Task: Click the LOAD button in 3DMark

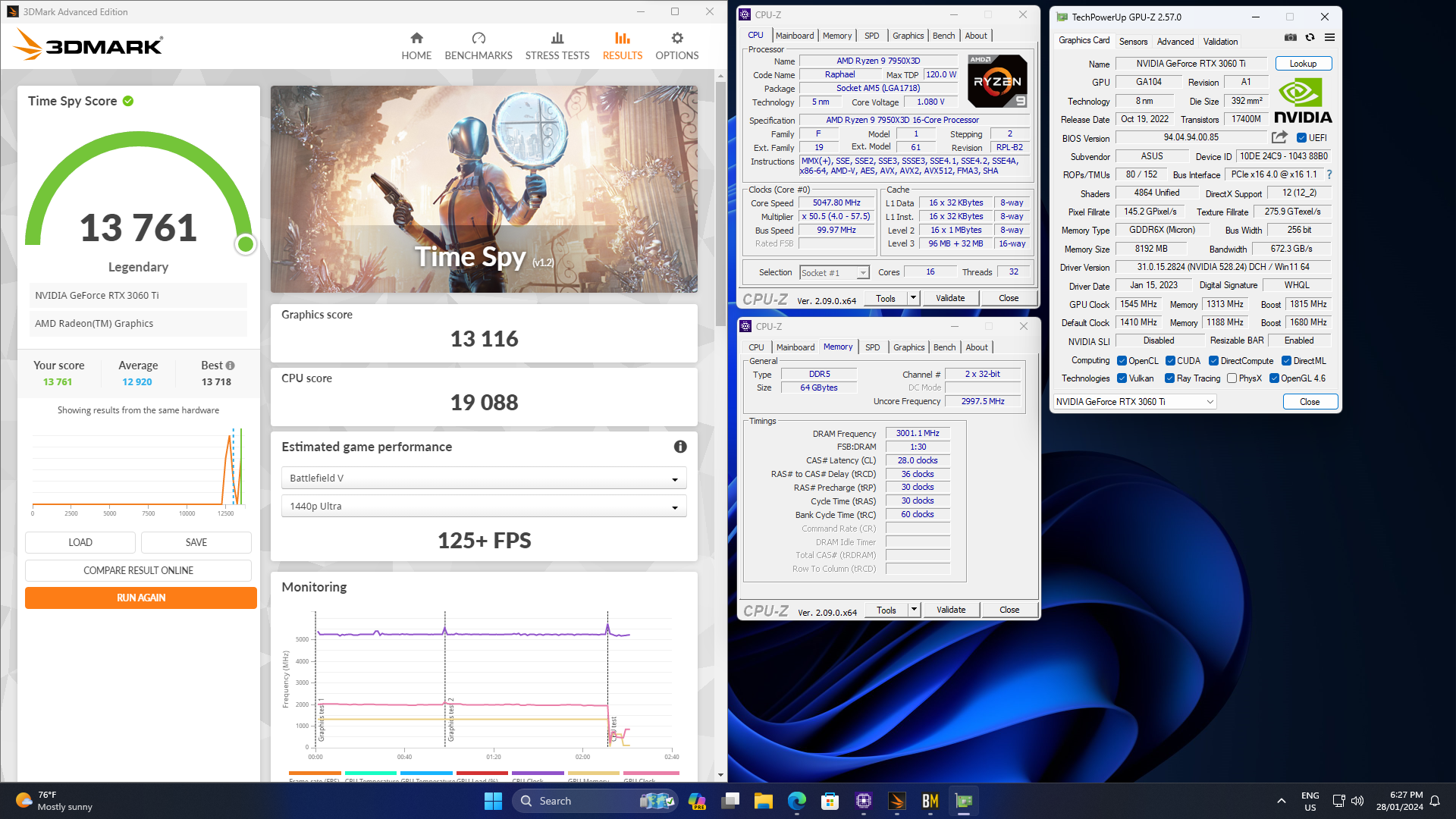Action: pyautogui.click(x=80, y=542)
